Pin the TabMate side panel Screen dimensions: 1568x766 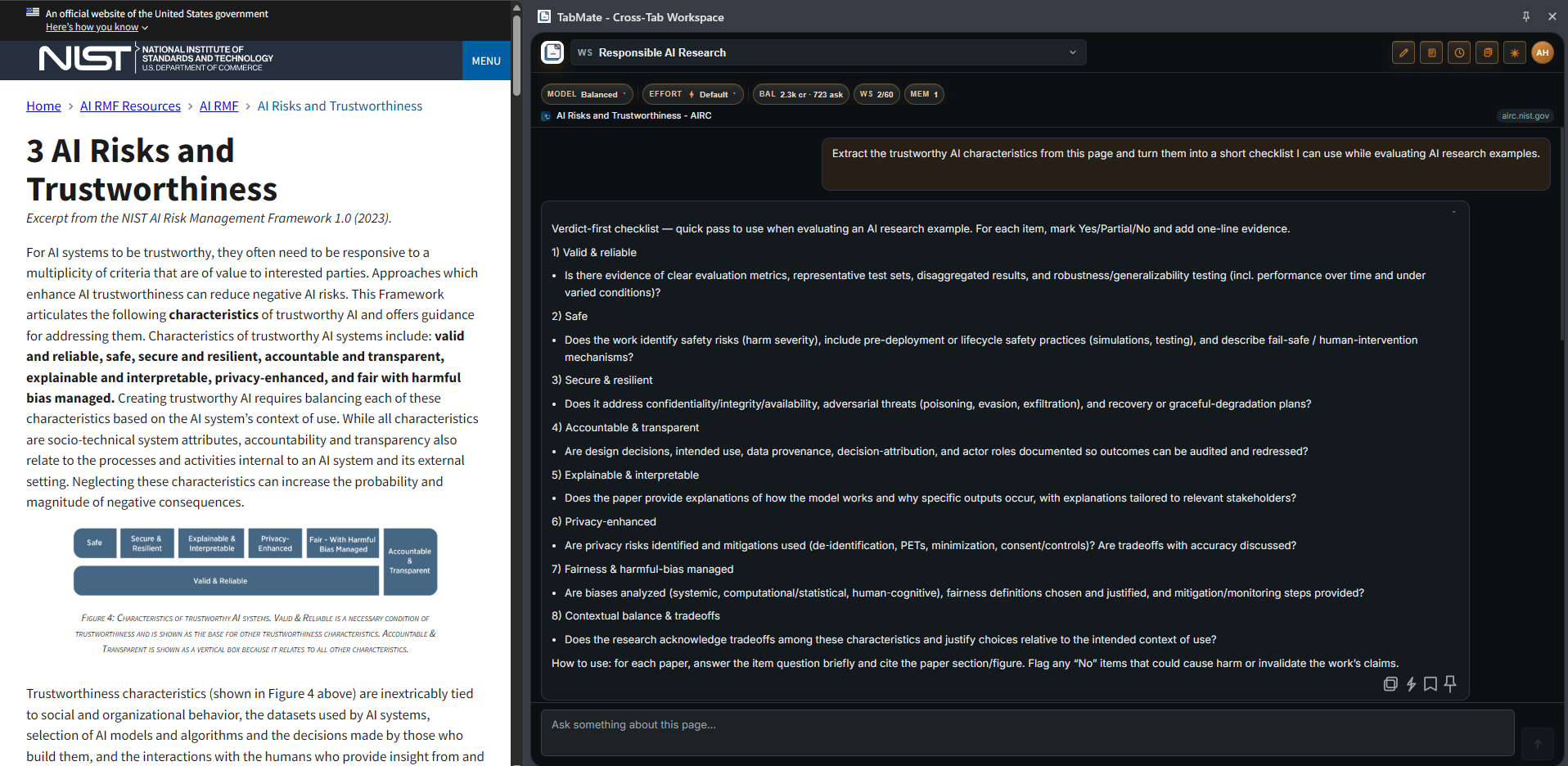point(1526,16)
